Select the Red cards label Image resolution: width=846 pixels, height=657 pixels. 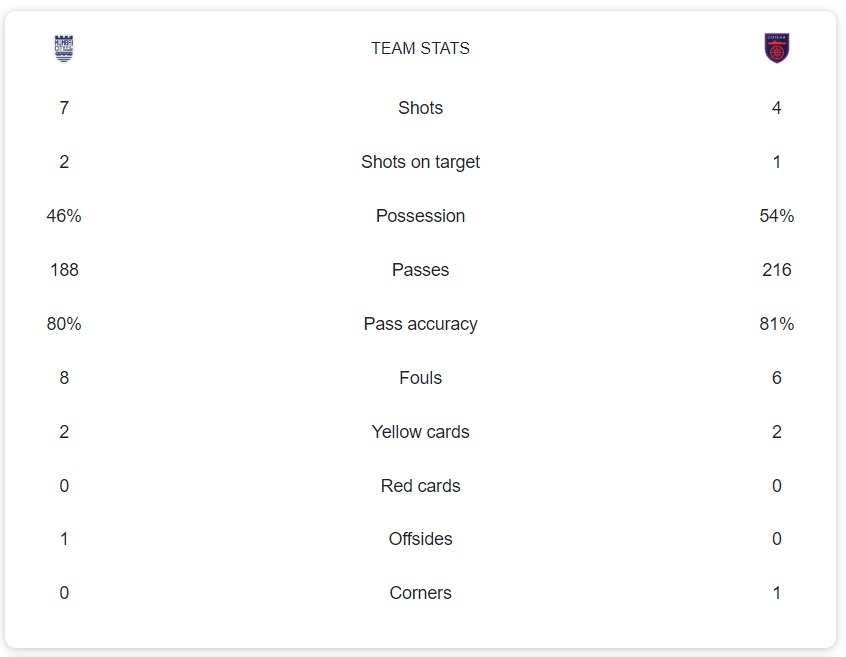420,486
